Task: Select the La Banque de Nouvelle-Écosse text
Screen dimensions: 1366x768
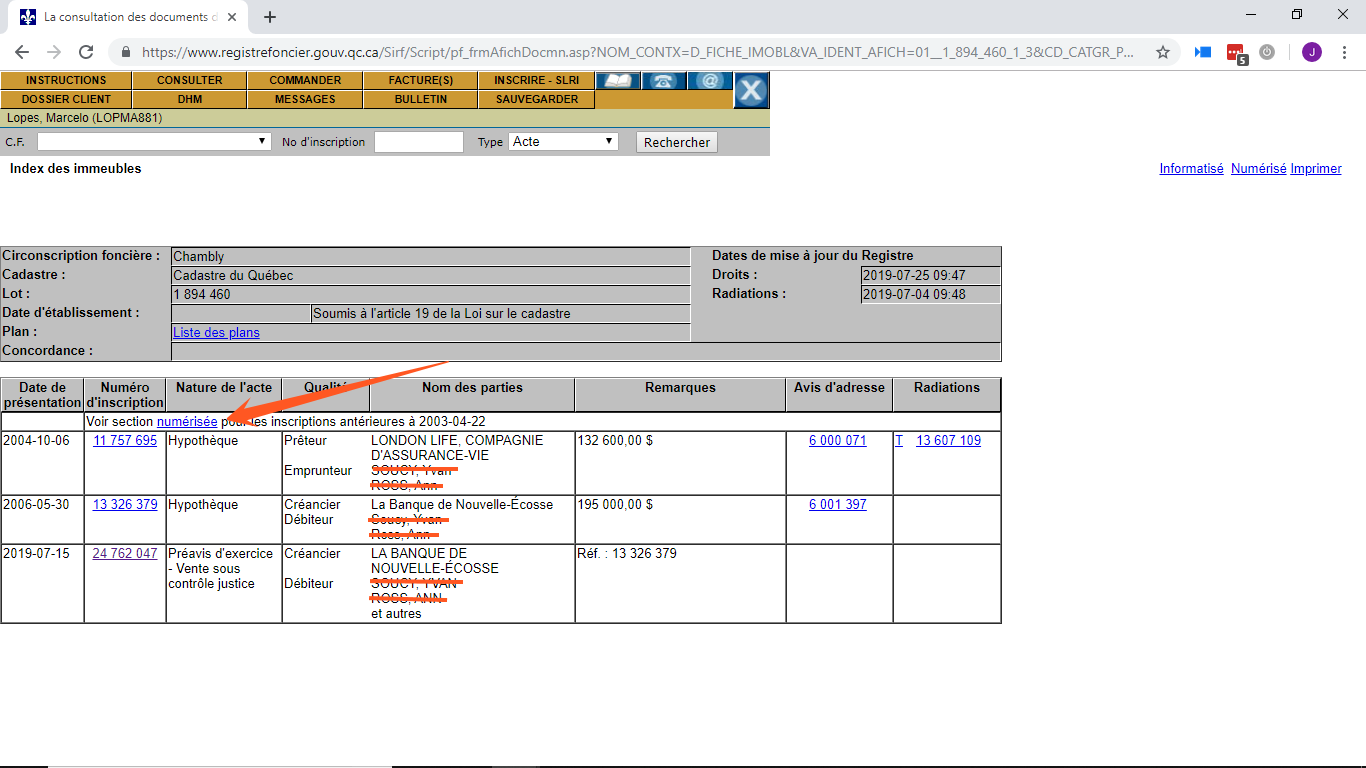Action: pyautogui.click(x=462, y=505)
